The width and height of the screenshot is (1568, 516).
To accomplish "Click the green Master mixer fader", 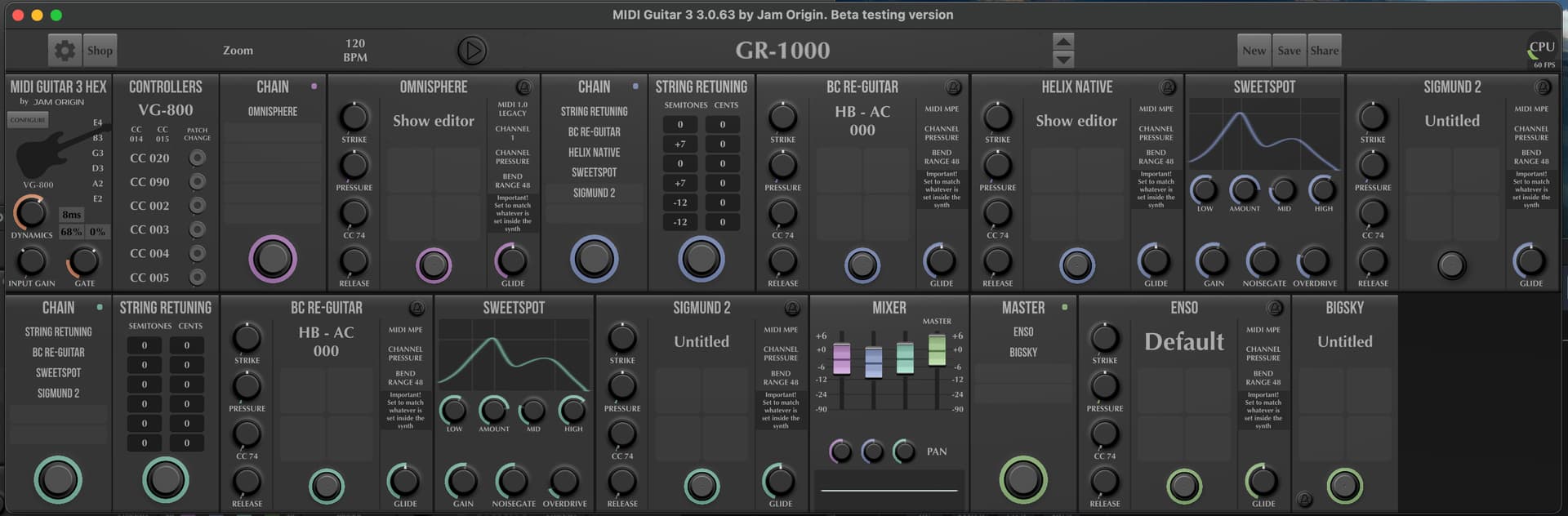I will 937,349.
